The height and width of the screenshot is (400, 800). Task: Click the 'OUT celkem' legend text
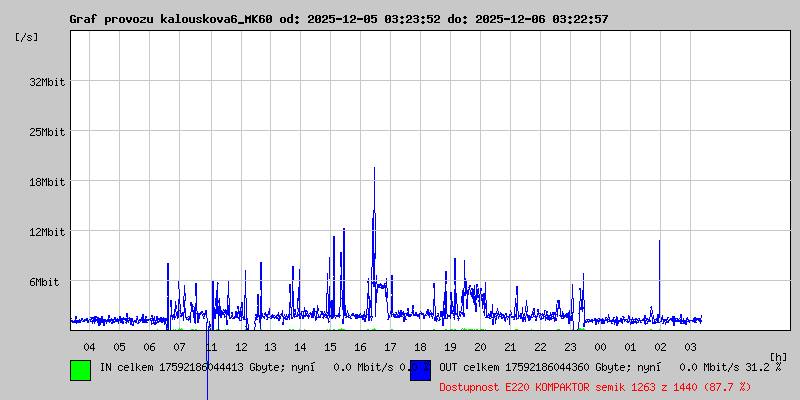pyautogui.click(x=468, y=368)
